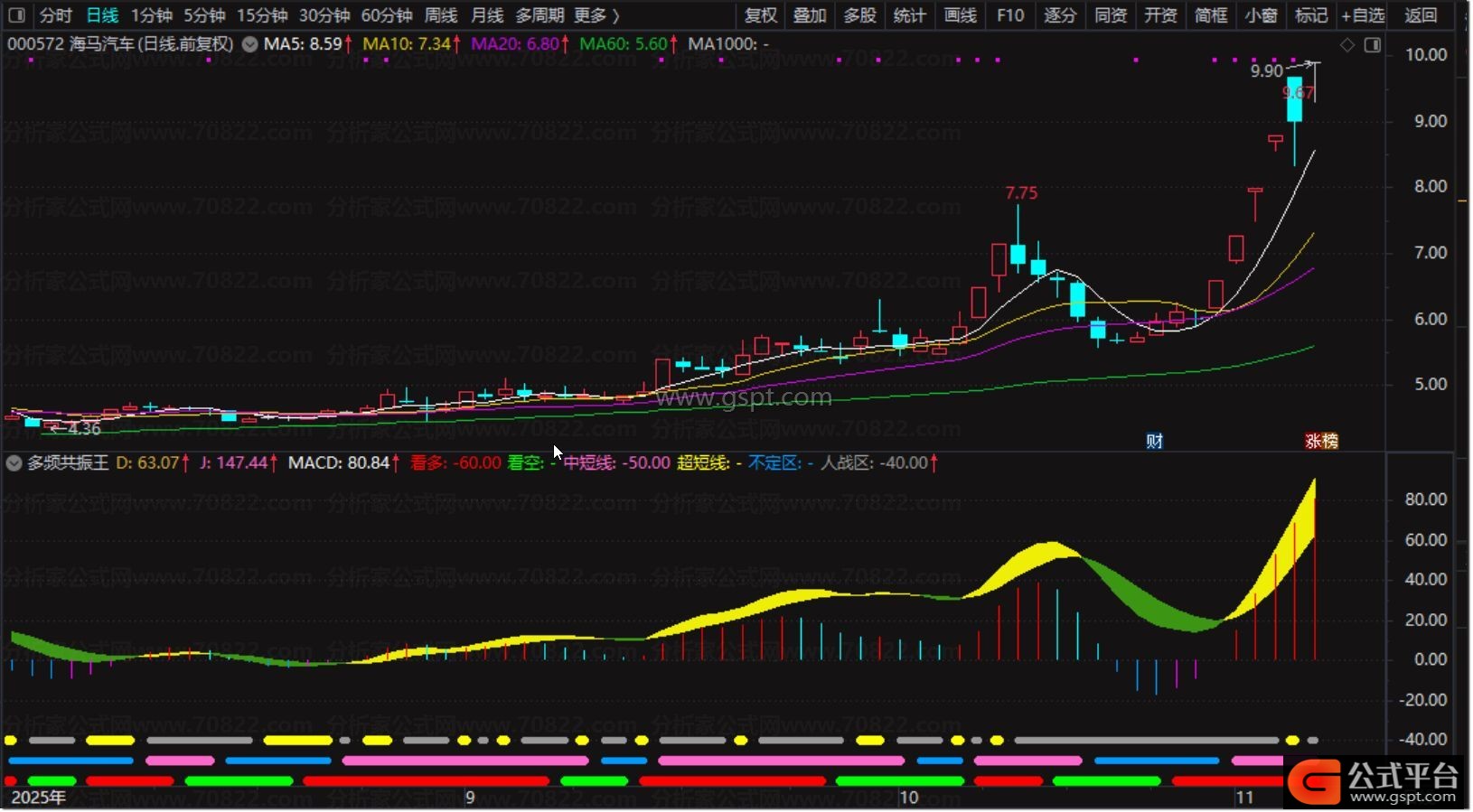Toggle 简框 simple frame mode
The width and height of the screenshot is (1473, 812).
[1210, 15]
